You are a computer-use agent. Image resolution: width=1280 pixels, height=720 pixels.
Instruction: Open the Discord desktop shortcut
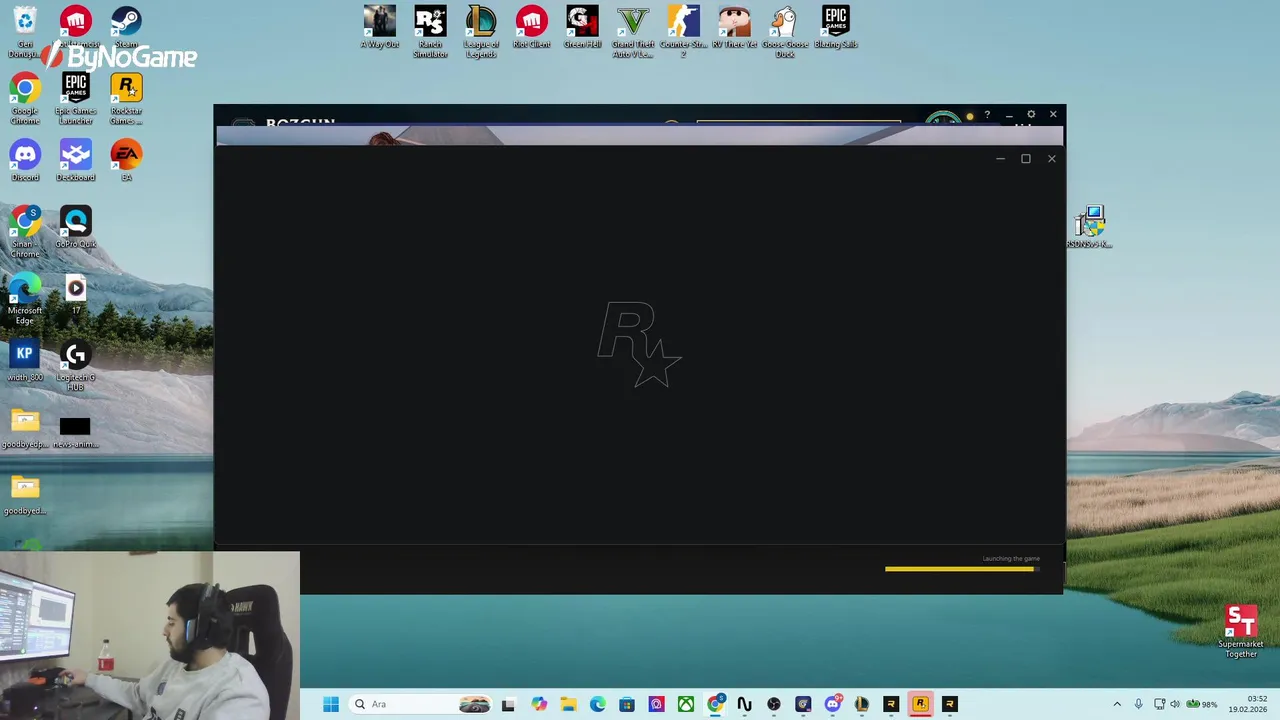[x=25, y=161]
